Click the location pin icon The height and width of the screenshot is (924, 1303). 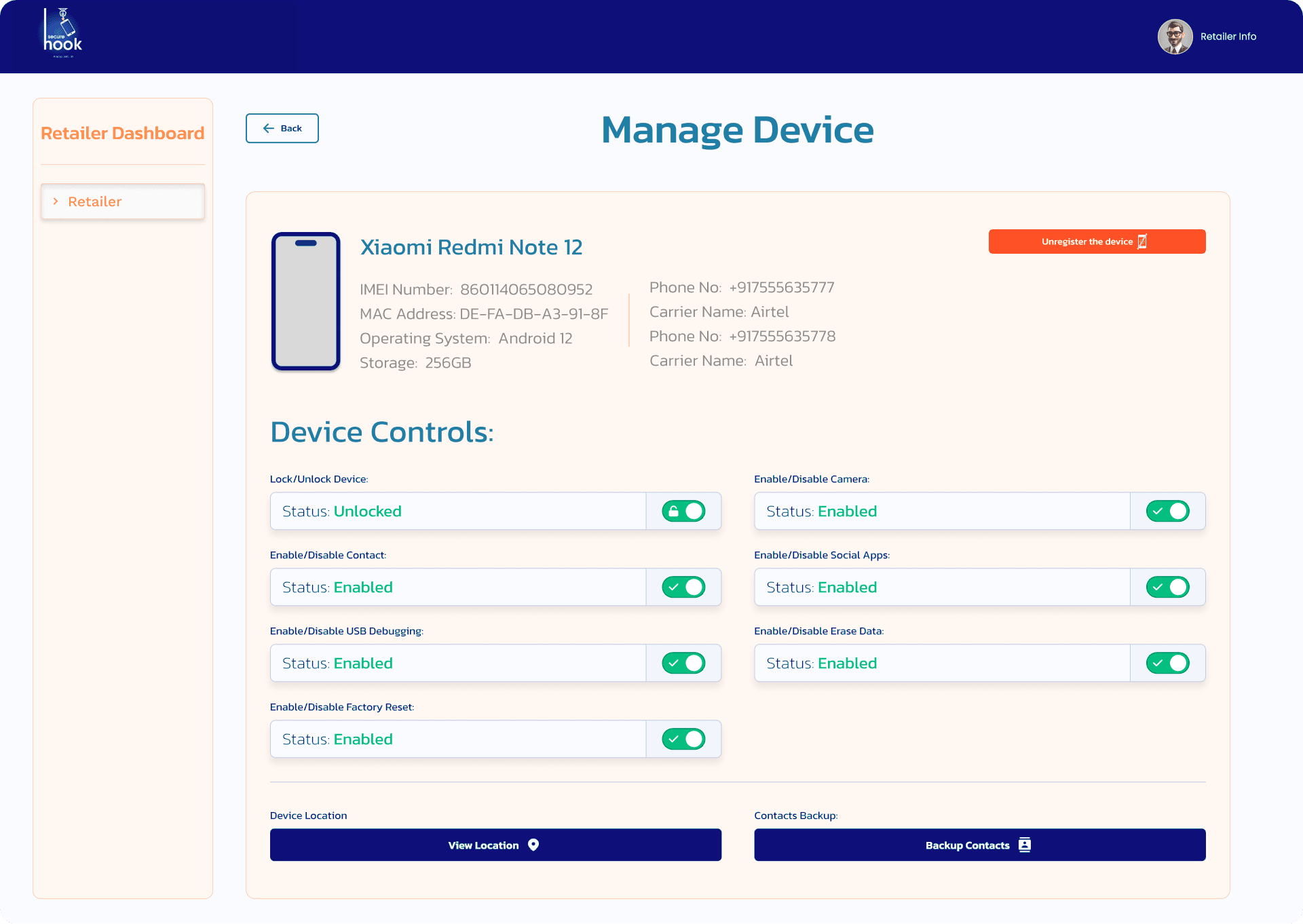(533, 845)
